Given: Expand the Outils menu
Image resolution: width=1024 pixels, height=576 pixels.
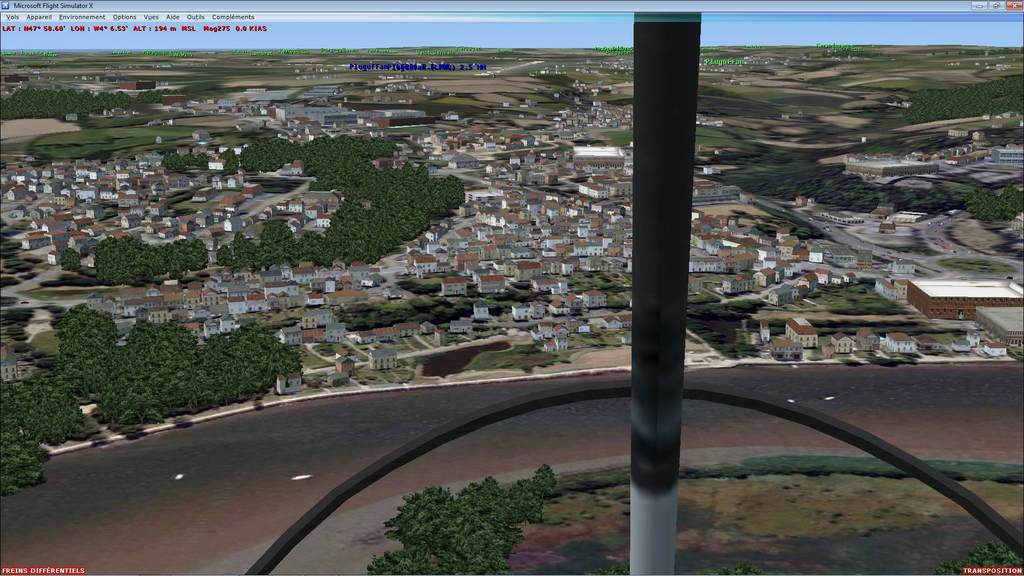Looking at the screenshot, I should pyautogui.click(x=196, y=17).
